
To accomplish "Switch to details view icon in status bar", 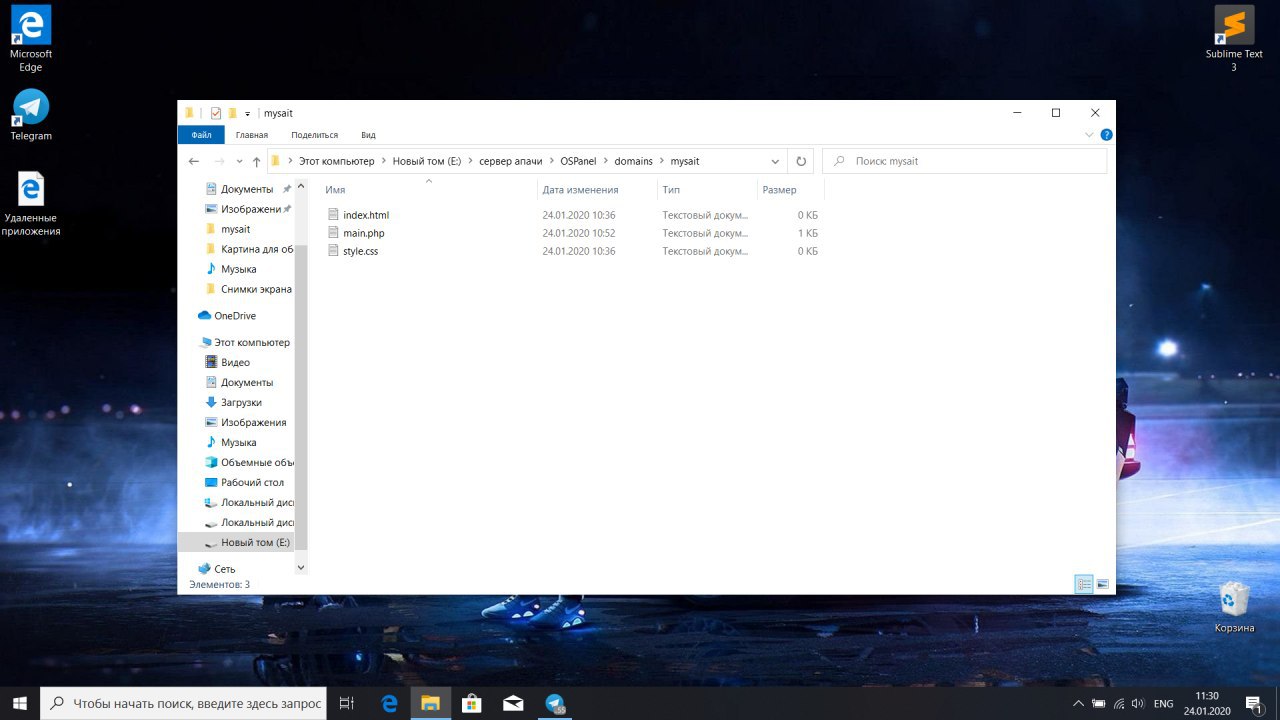I will [x=1084, y=584].
